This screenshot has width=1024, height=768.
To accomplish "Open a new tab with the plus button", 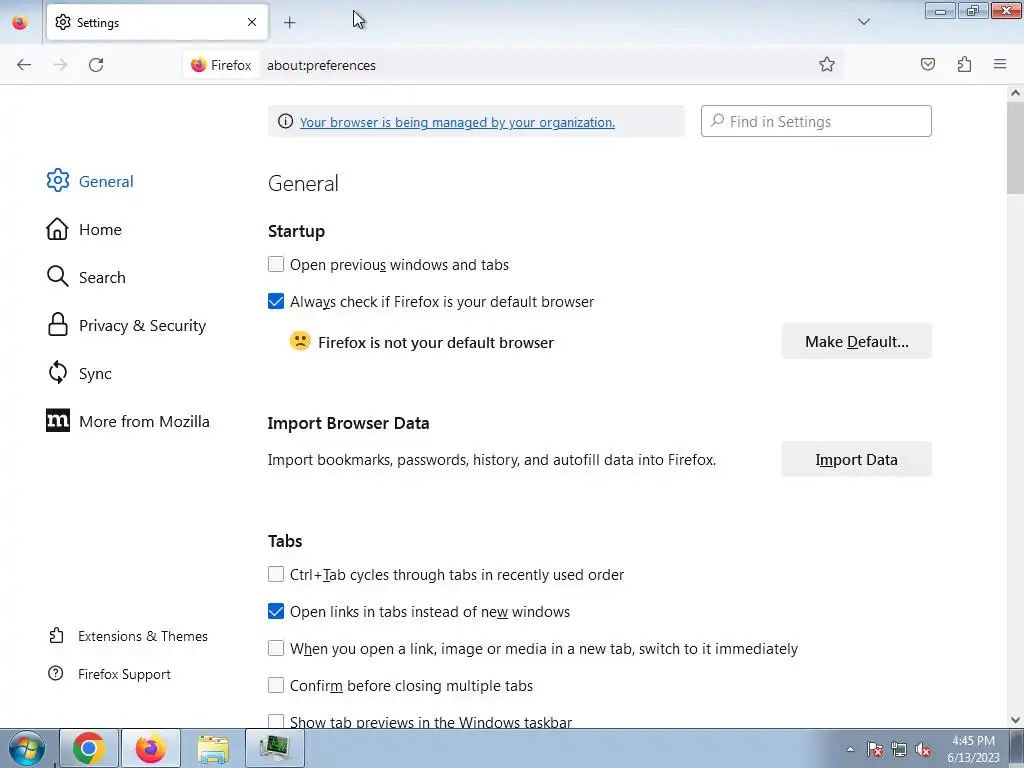I will pos(290,23).
